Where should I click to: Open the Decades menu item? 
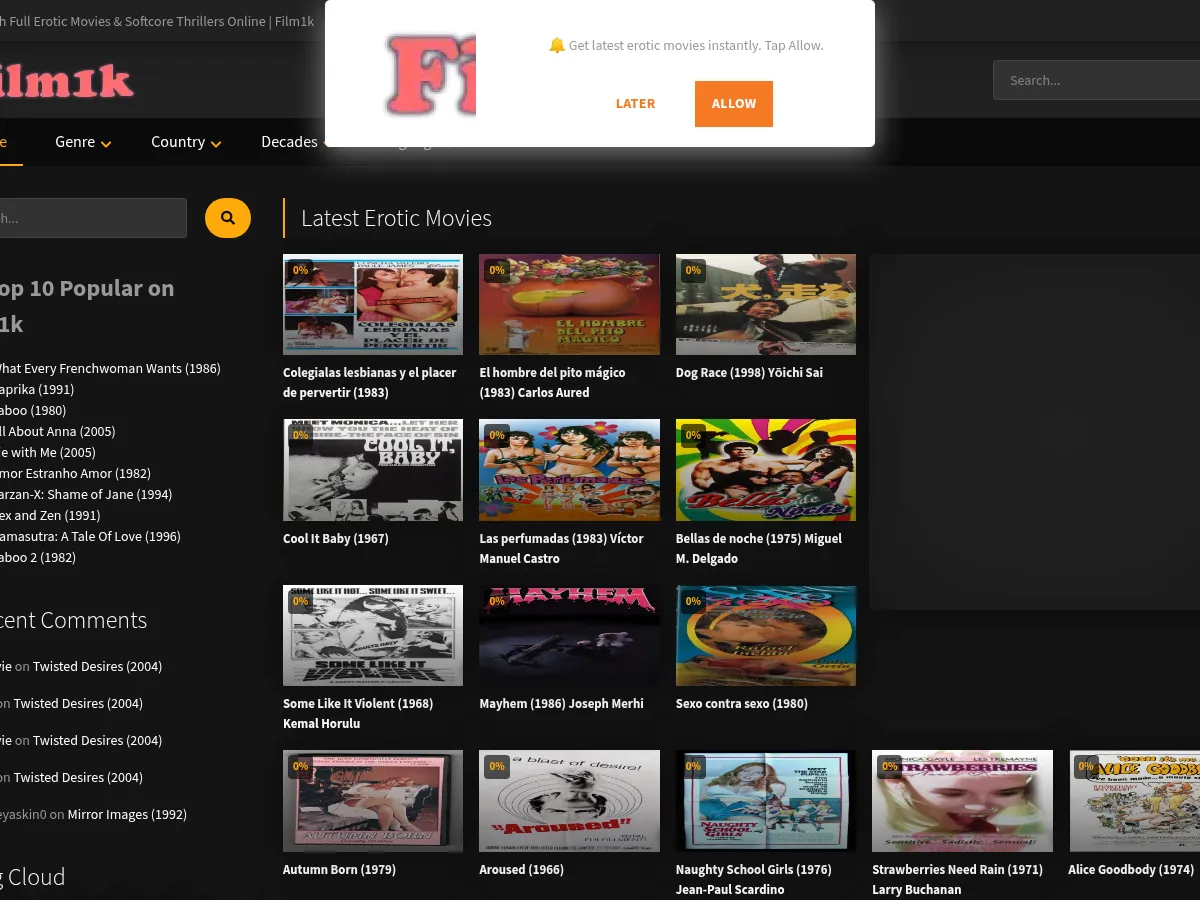coord(289,142)
